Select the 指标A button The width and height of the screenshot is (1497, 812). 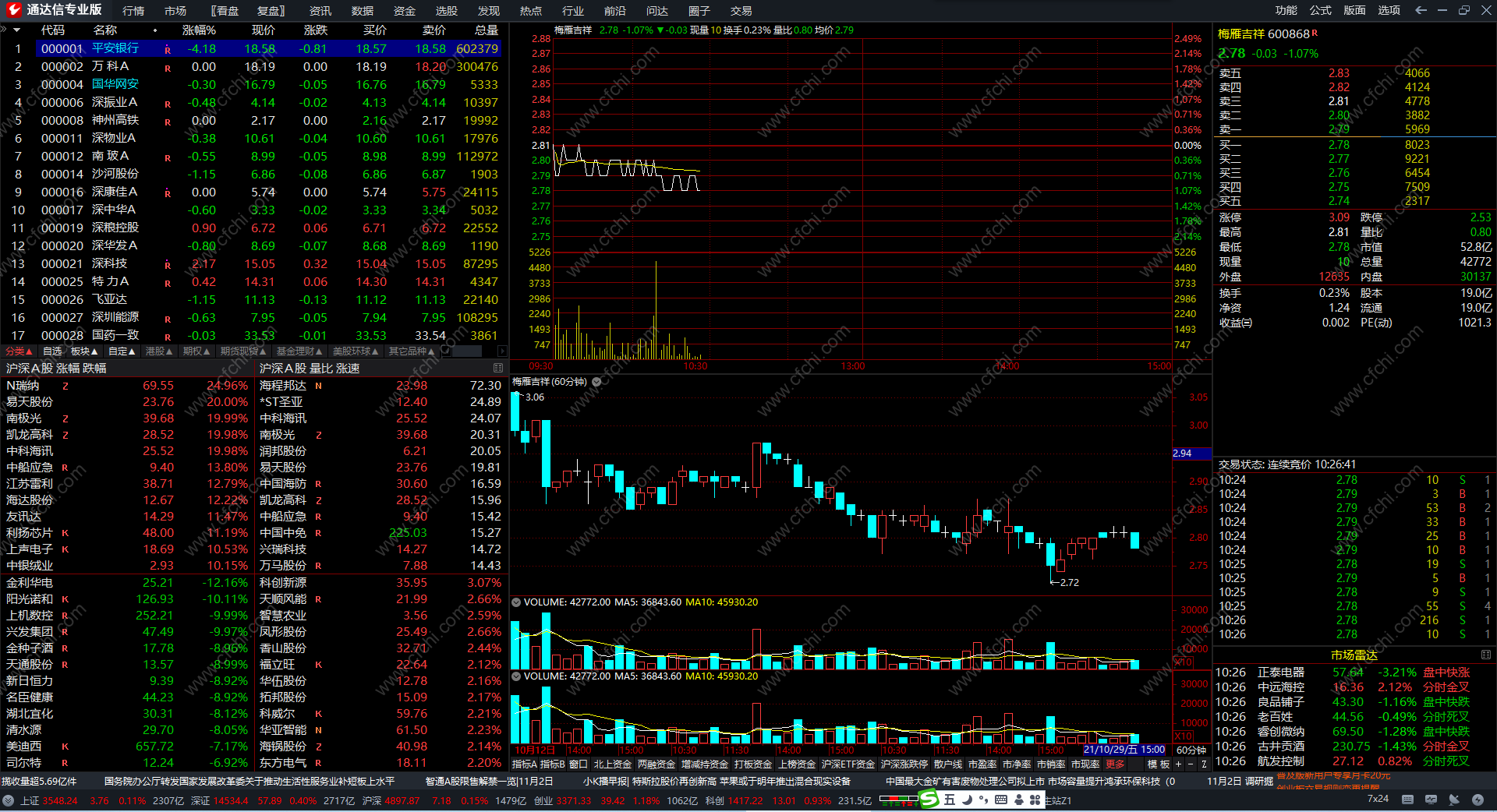tap(525, 764)
